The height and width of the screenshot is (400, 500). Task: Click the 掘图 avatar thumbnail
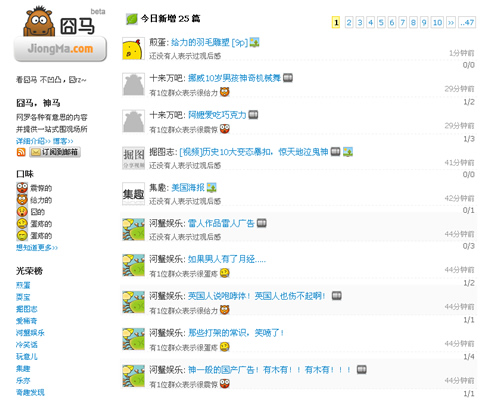[x=133, y=158]
